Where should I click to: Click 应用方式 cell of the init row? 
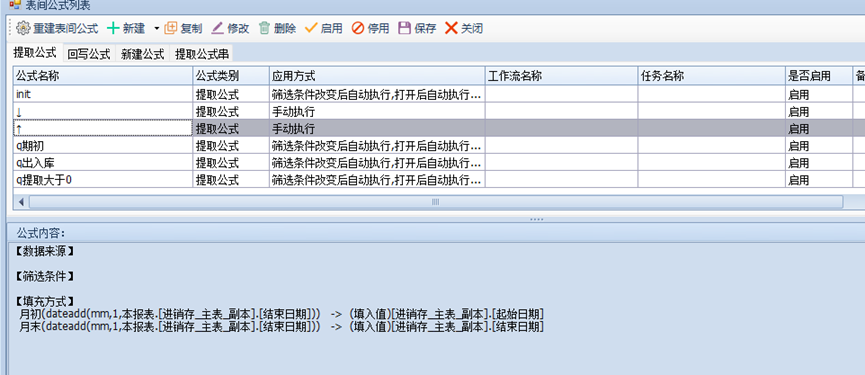pos(377,94)
